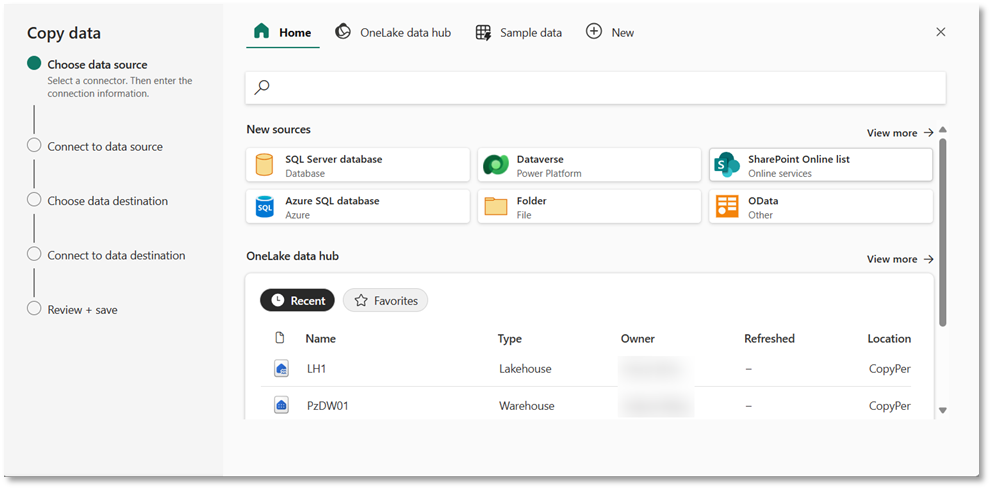The image size is (992, 490).
Task: Choose the Azure SQL database connector
Action: point(357,206)
